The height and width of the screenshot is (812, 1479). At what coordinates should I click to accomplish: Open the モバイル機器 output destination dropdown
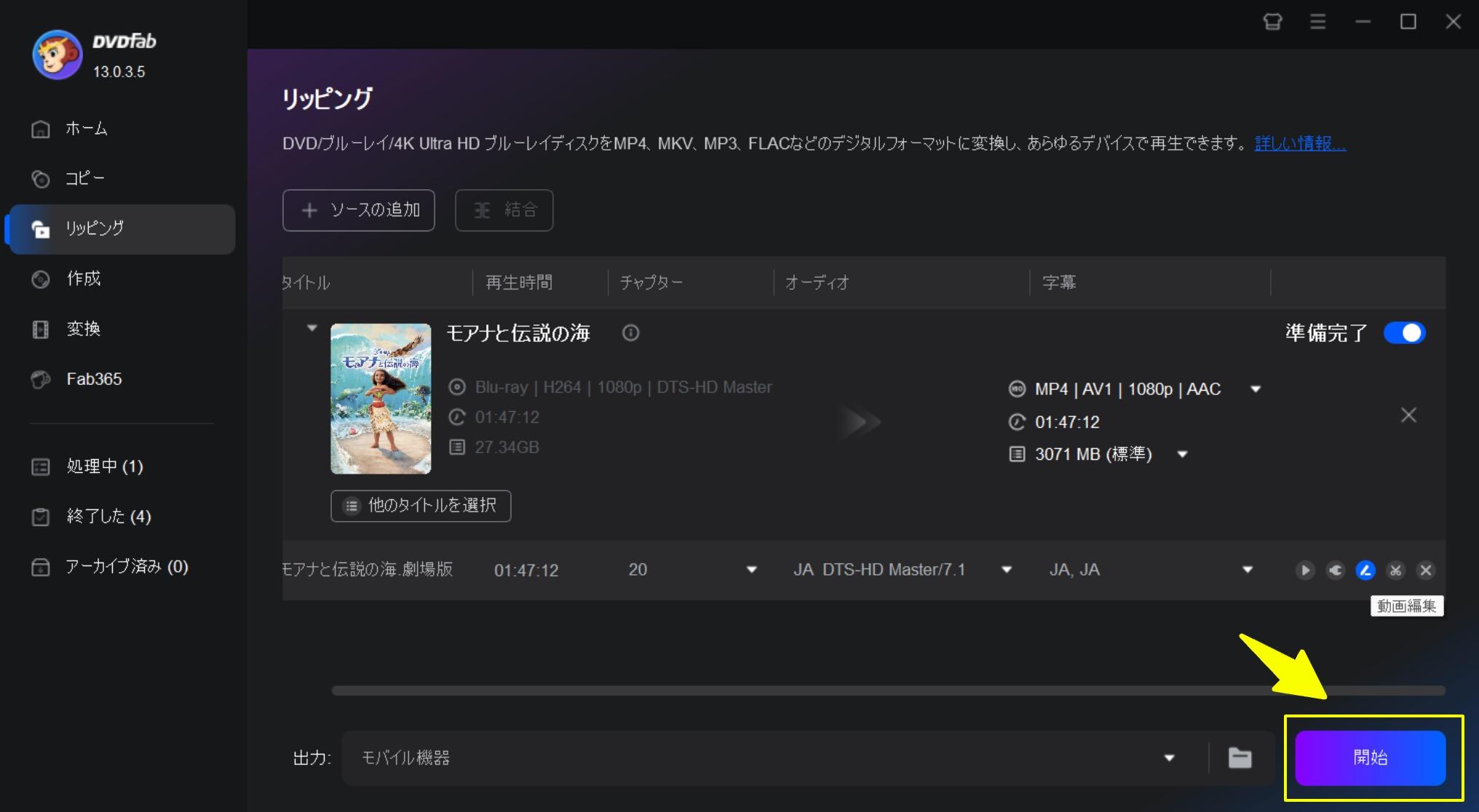pos(1169,758)
